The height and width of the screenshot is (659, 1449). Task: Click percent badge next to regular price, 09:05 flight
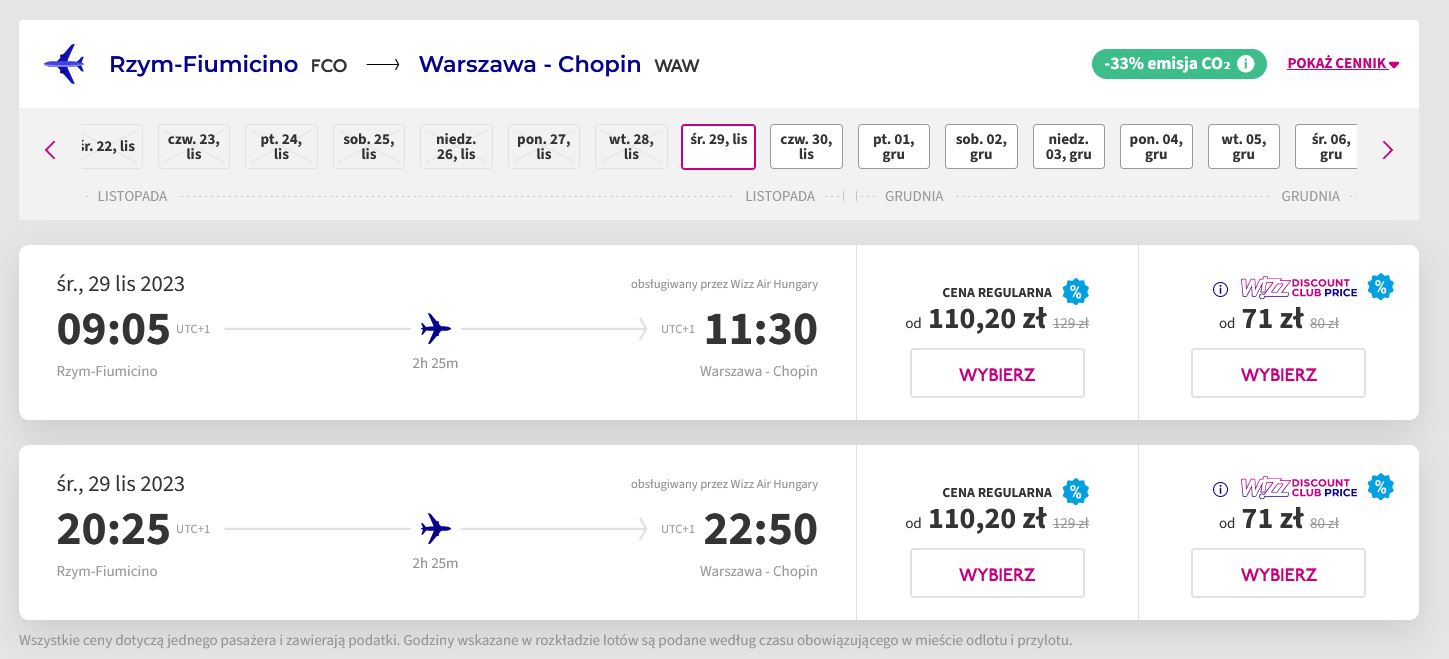(1075, 292)
